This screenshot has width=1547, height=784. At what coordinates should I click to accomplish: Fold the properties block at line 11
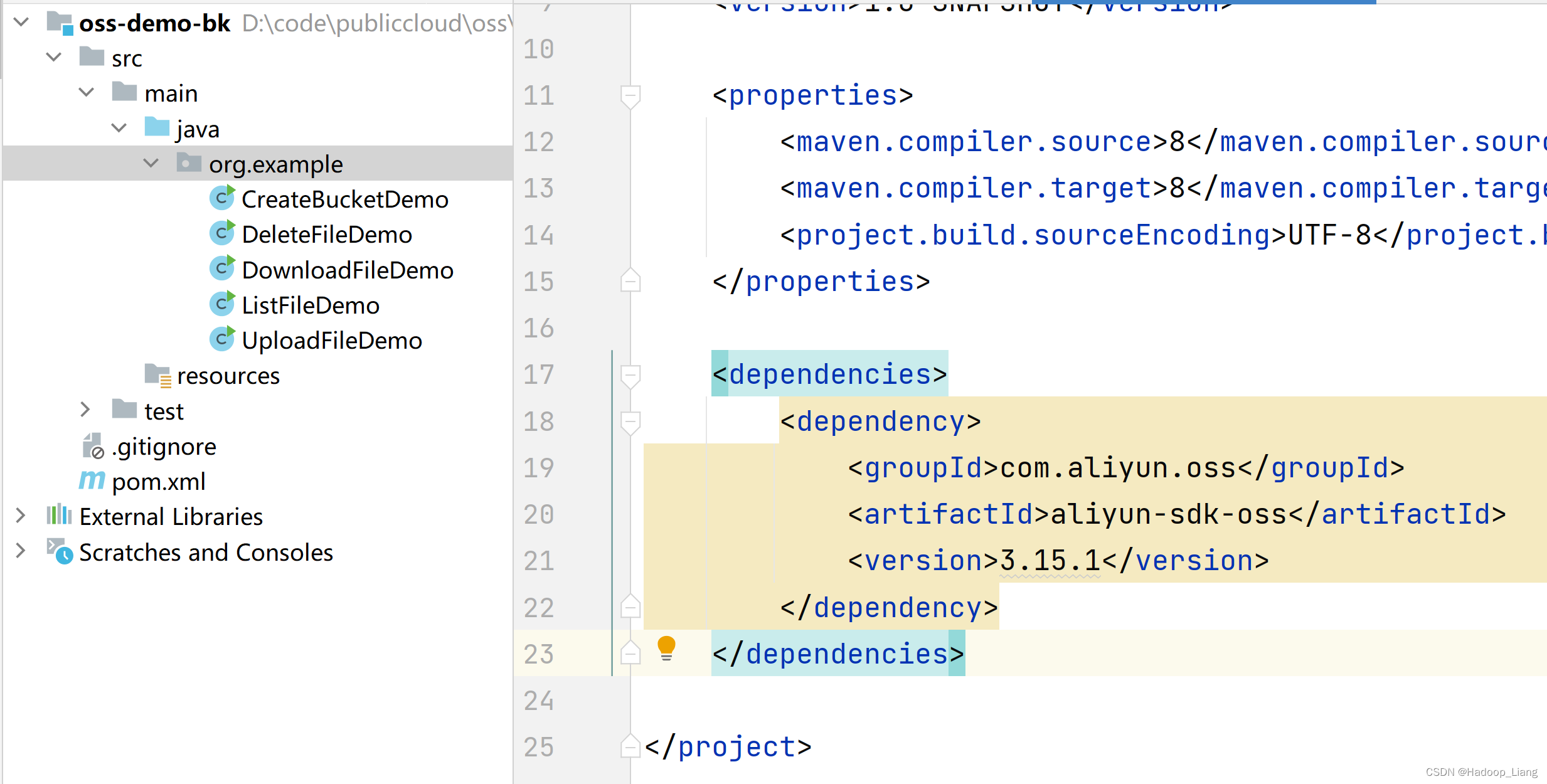[x=630, y=97]
